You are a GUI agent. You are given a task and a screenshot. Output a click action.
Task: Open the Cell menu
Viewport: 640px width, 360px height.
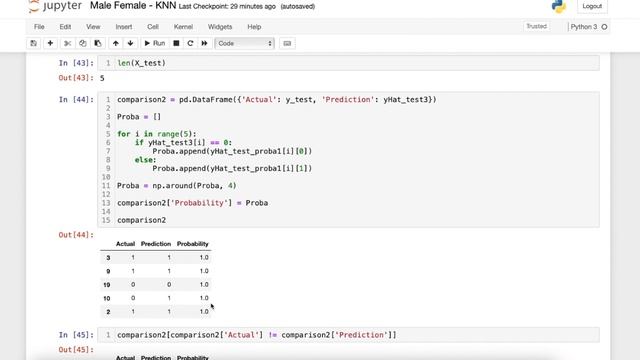[153, 27]
